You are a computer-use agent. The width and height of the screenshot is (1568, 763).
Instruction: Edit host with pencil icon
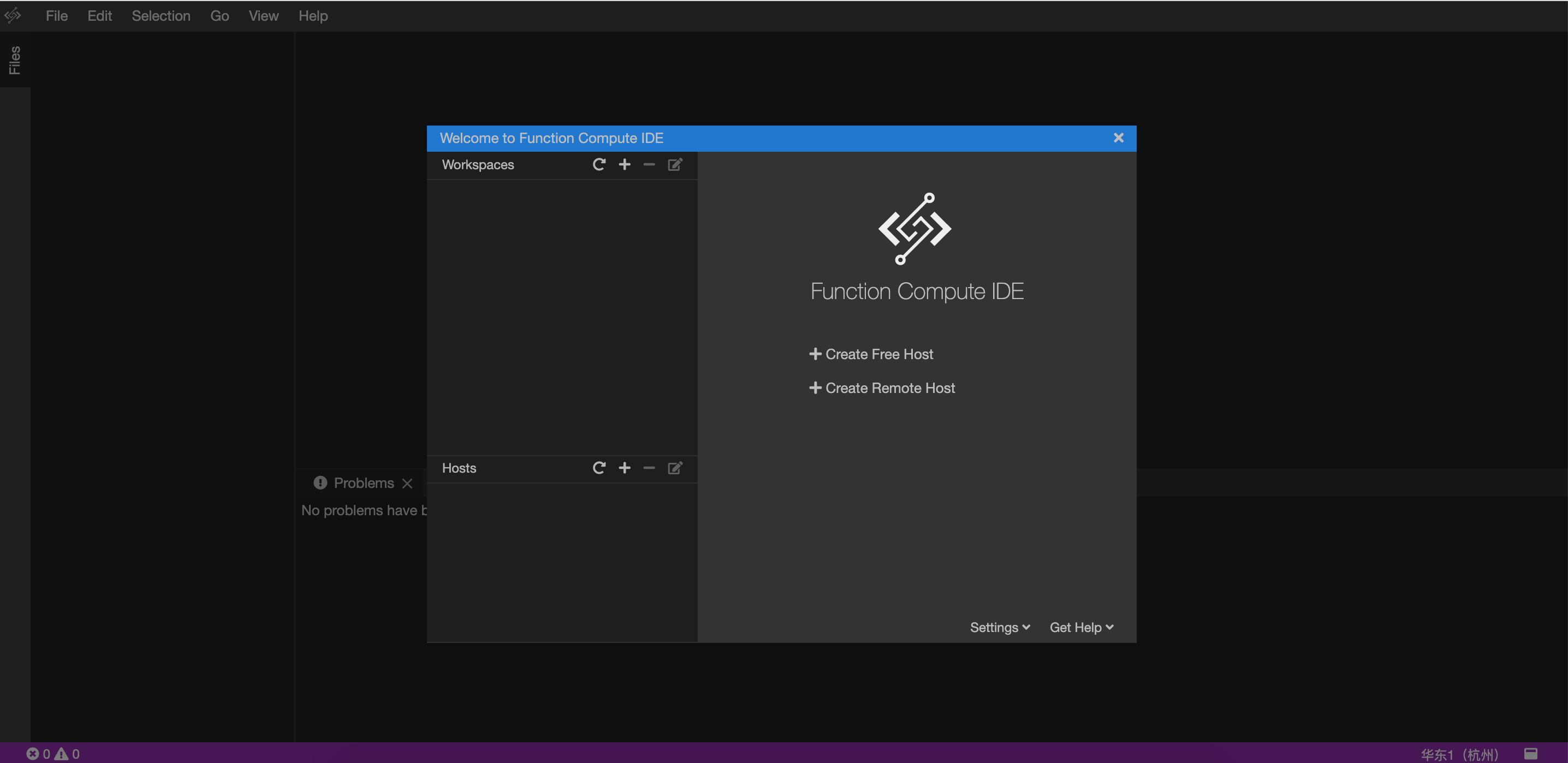675,468
